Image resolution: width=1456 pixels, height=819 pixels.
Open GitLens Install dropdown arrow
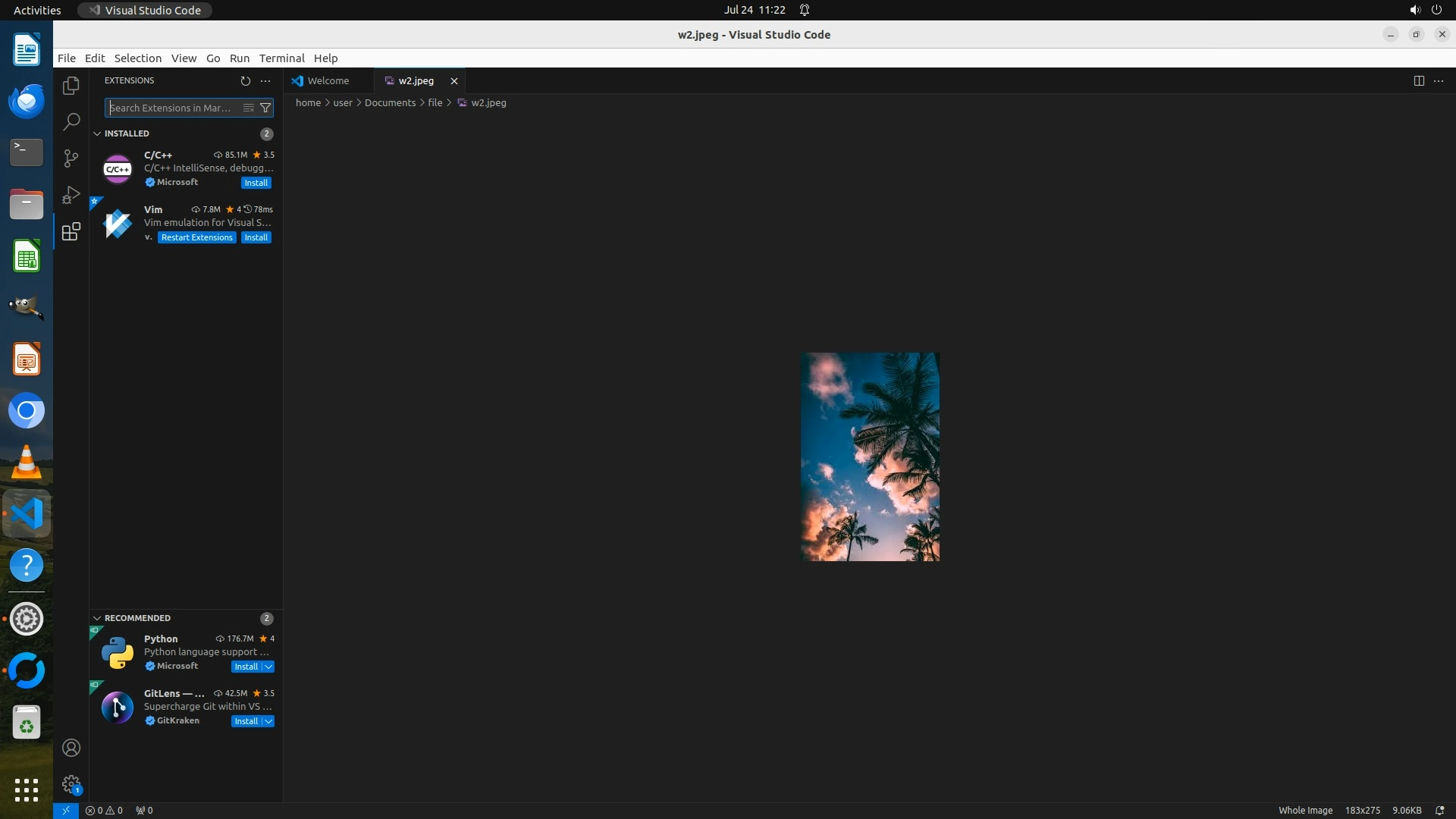pyautogui.click(x=268, y=721)
